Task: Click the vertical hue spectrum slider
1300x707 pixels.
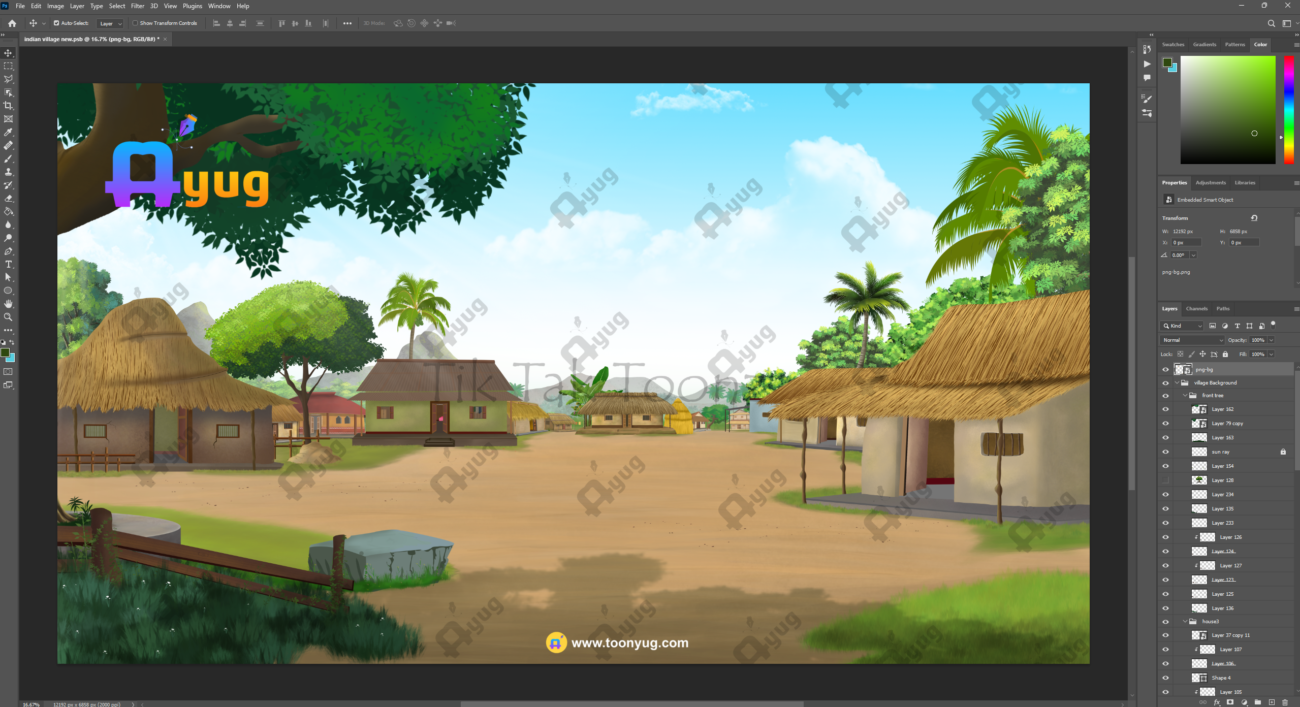Action: coord(1288,109)
